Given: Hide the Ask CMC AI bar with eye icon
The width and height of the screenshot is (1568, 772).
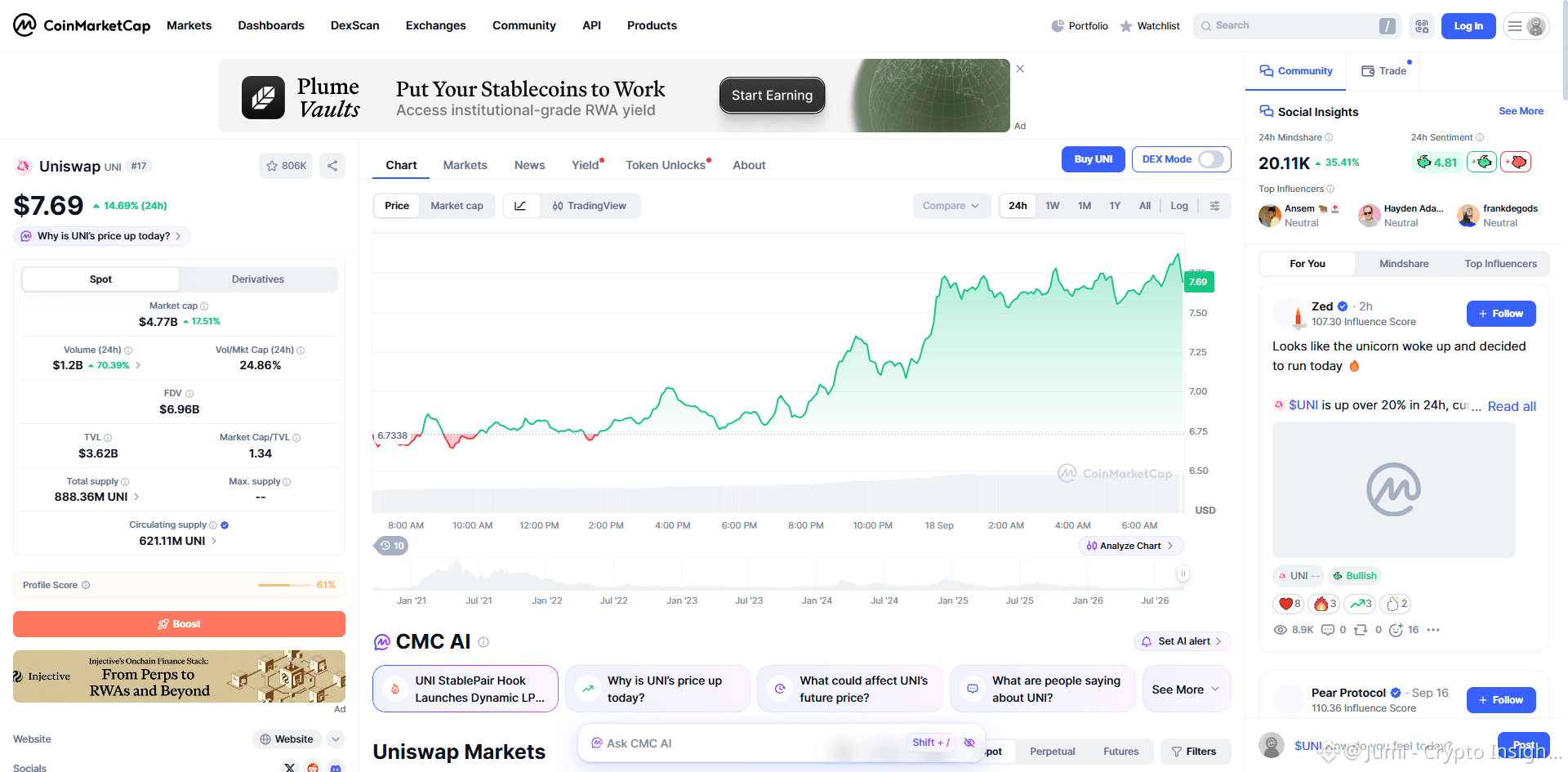Looking at the screenshot, I should [x=969, y=743].
